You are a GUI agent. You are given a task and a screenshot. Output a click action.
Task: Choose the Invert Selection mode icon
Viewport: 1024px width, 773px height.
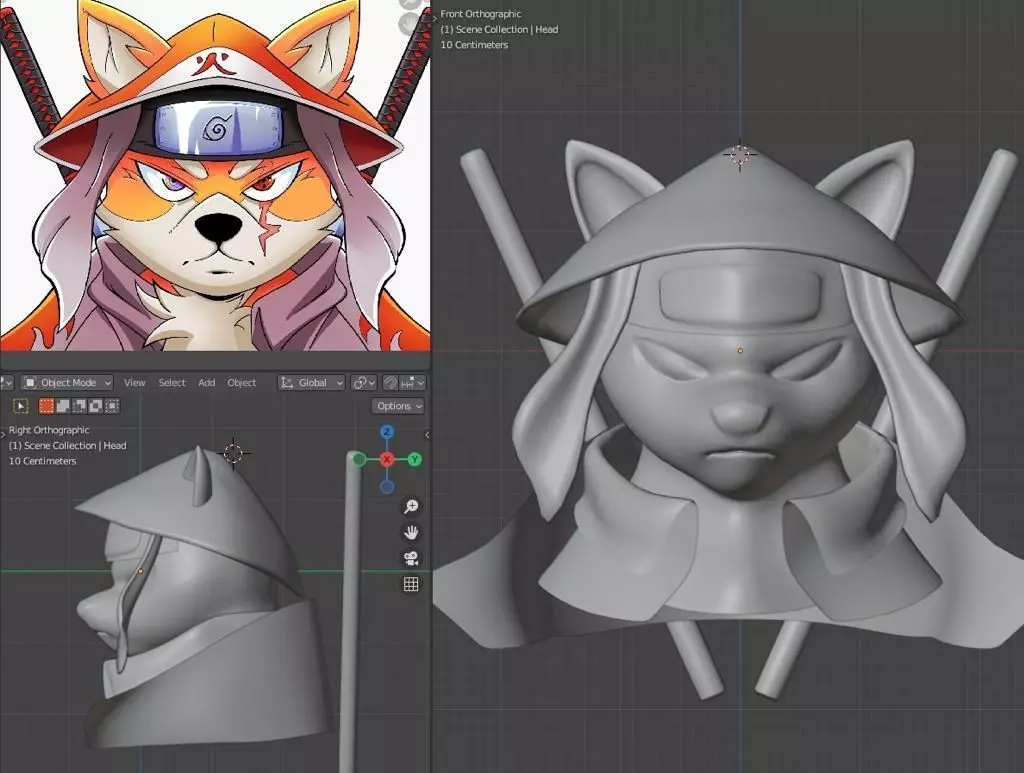click(95, 406)
